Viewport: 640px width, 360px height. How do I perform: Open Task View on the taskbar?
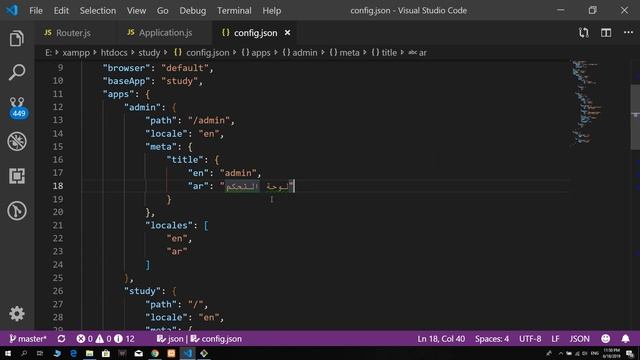pyautogui.click(x=40, y=353)
